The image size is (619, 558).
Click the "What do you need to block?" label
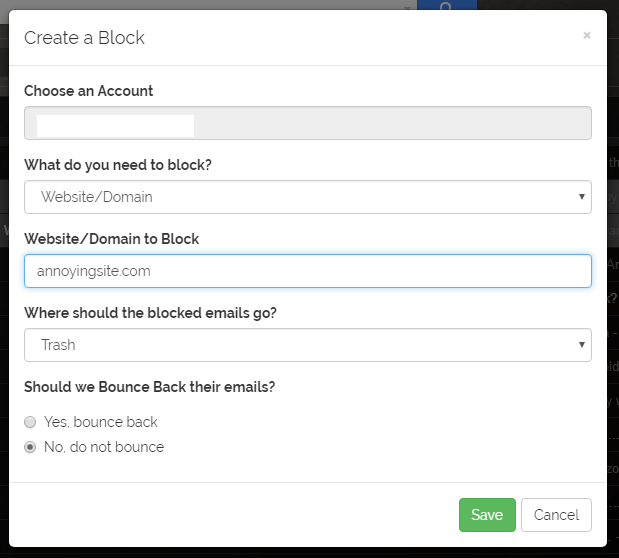tap(118, 165)
